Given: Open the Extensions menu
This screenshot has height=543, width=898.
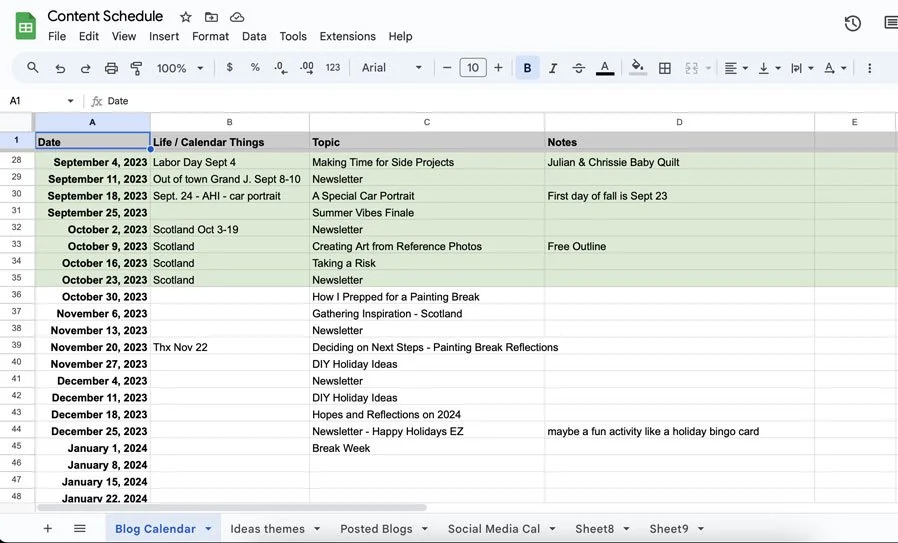Looking at the screenshot, I should tap(348, 36).
